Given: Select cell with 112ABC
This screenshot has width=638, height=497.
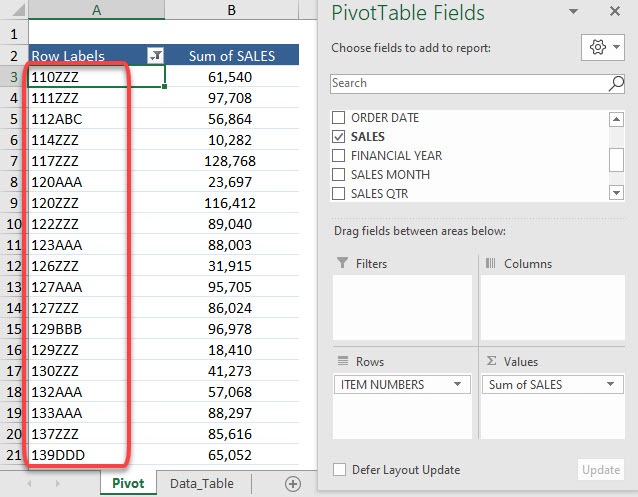Looking at the screenshot, I should tap(96, 119).
